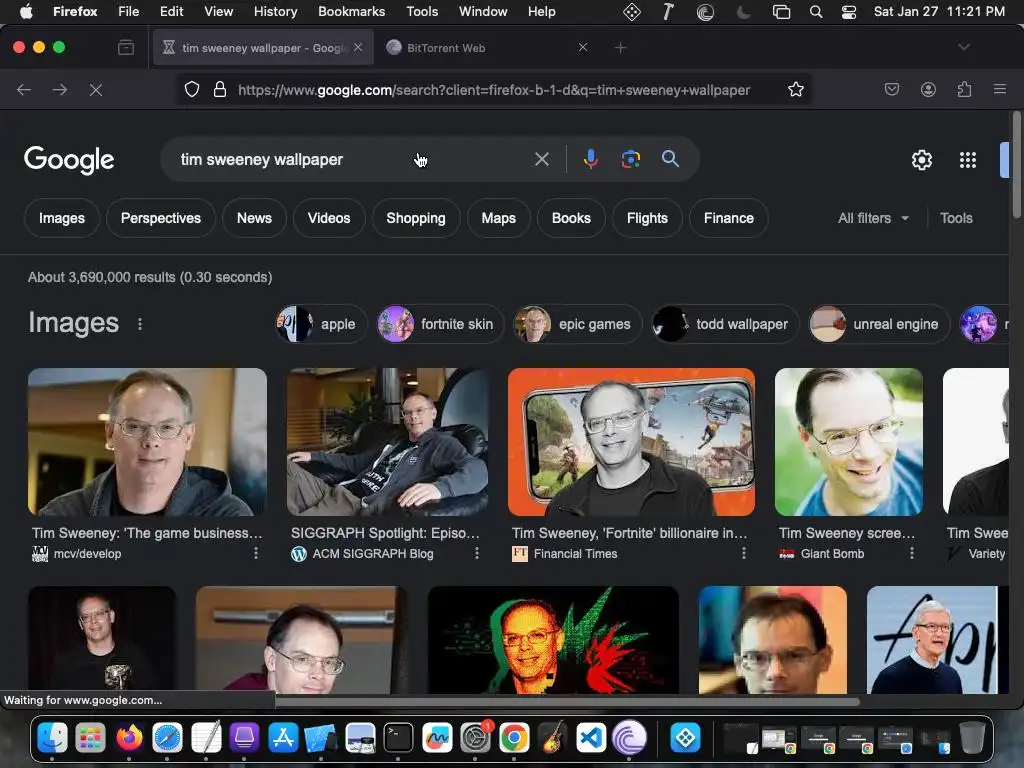Select the fortnite skin image chip

click(440, 324)
